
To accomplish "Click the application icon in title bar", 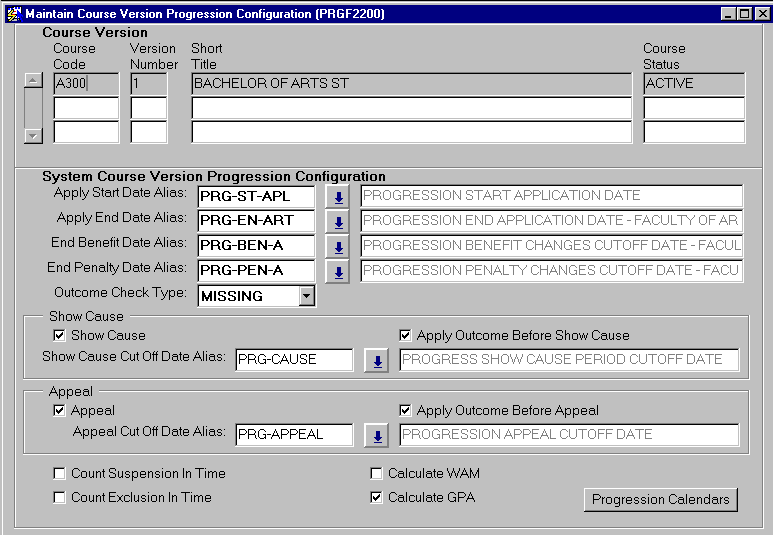I will (x=12, y=13).
